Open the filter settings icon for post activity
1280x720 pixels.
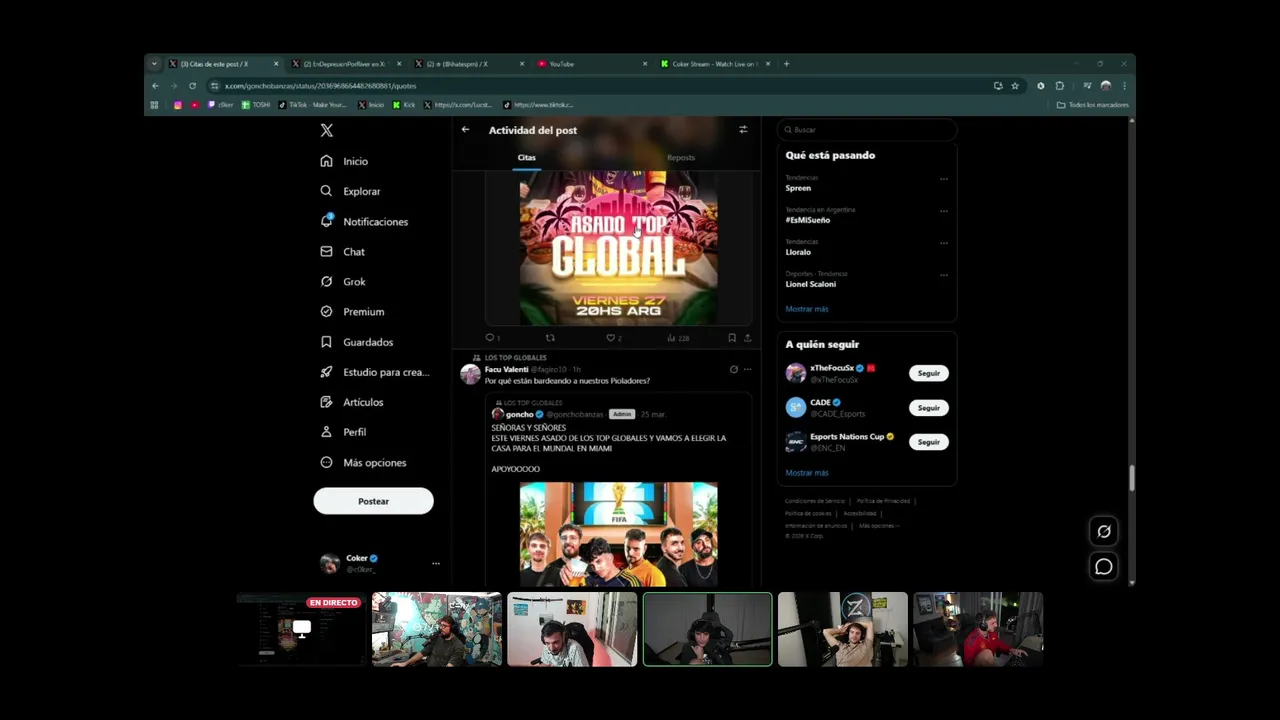pyautogui.click(x=743, y=130)
